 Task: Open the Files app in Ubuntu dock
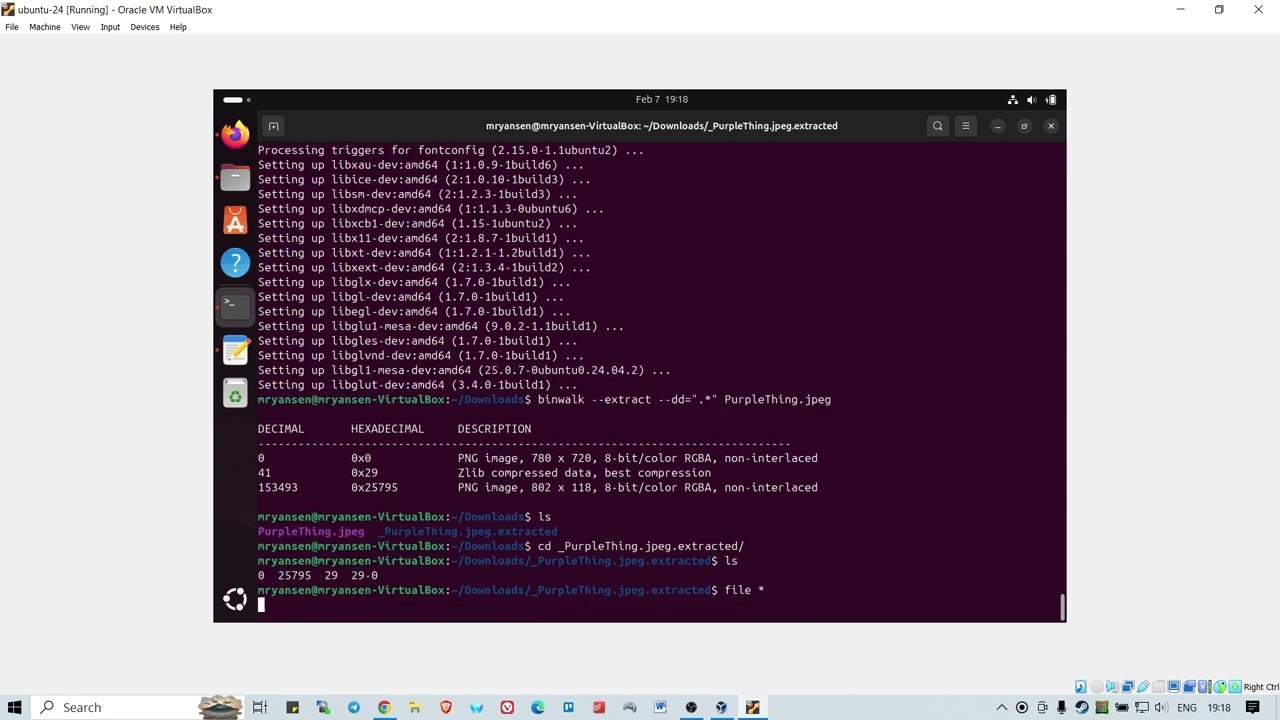[235, 178]
